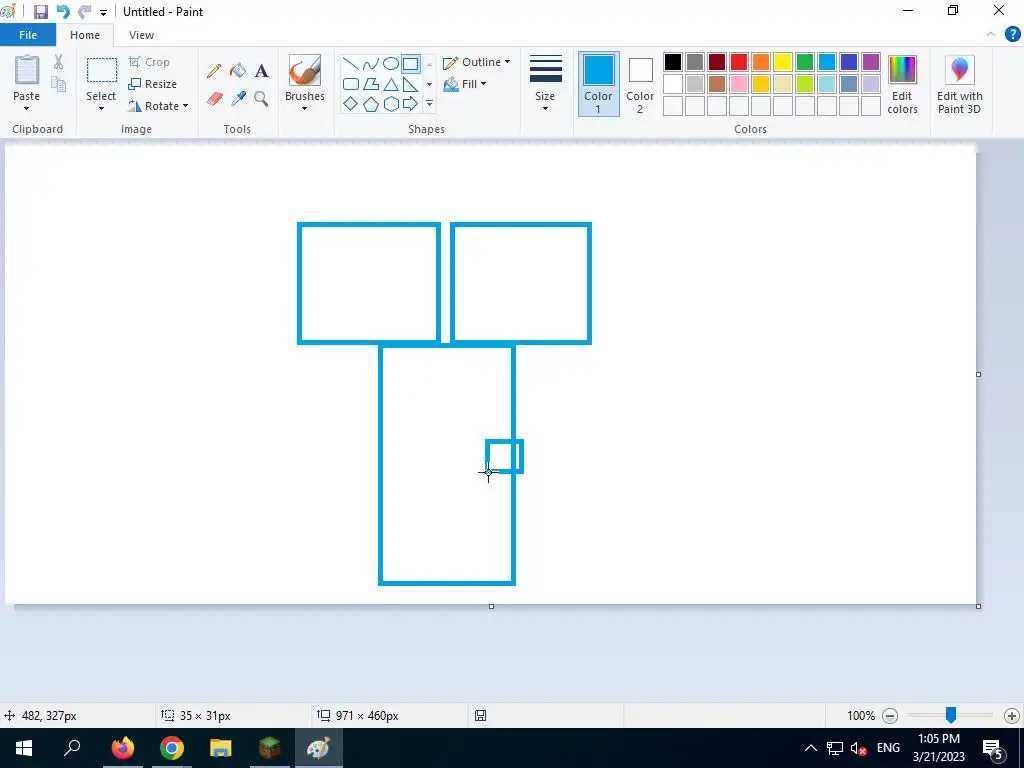Image resolution: width=1024 pixels, height=768 pixels.
Task: Open Firefox from taskbar
Action: pyautogui.click(x=123, y=748)
